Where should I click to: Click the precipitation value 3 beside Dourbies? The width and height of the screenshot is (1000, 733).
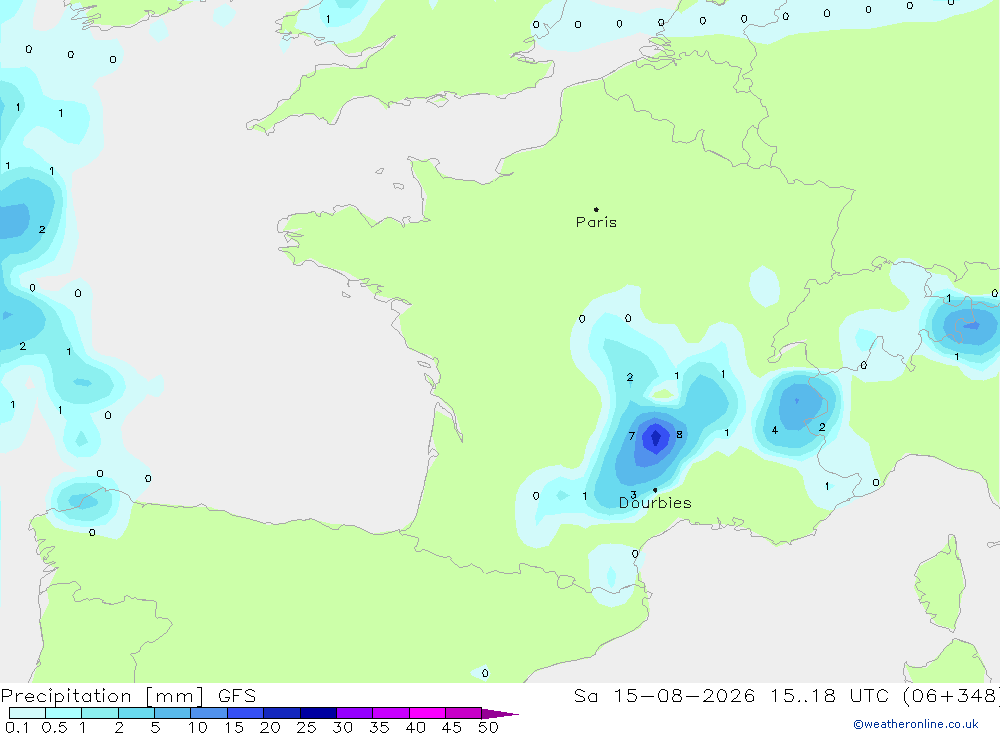[633, 495]
